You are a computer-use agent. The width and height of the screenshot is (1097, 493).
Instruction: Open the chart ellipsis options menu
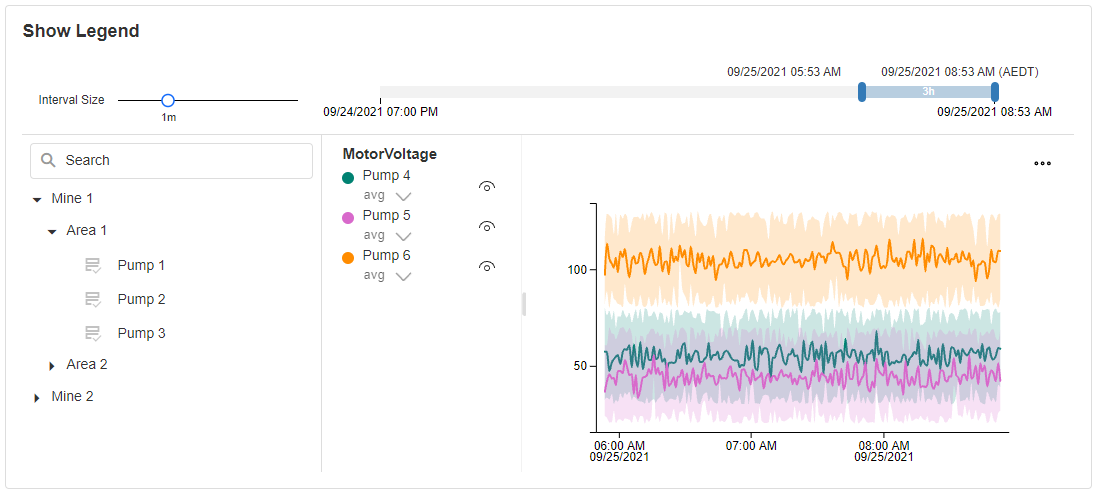(x=1042, y=164)
